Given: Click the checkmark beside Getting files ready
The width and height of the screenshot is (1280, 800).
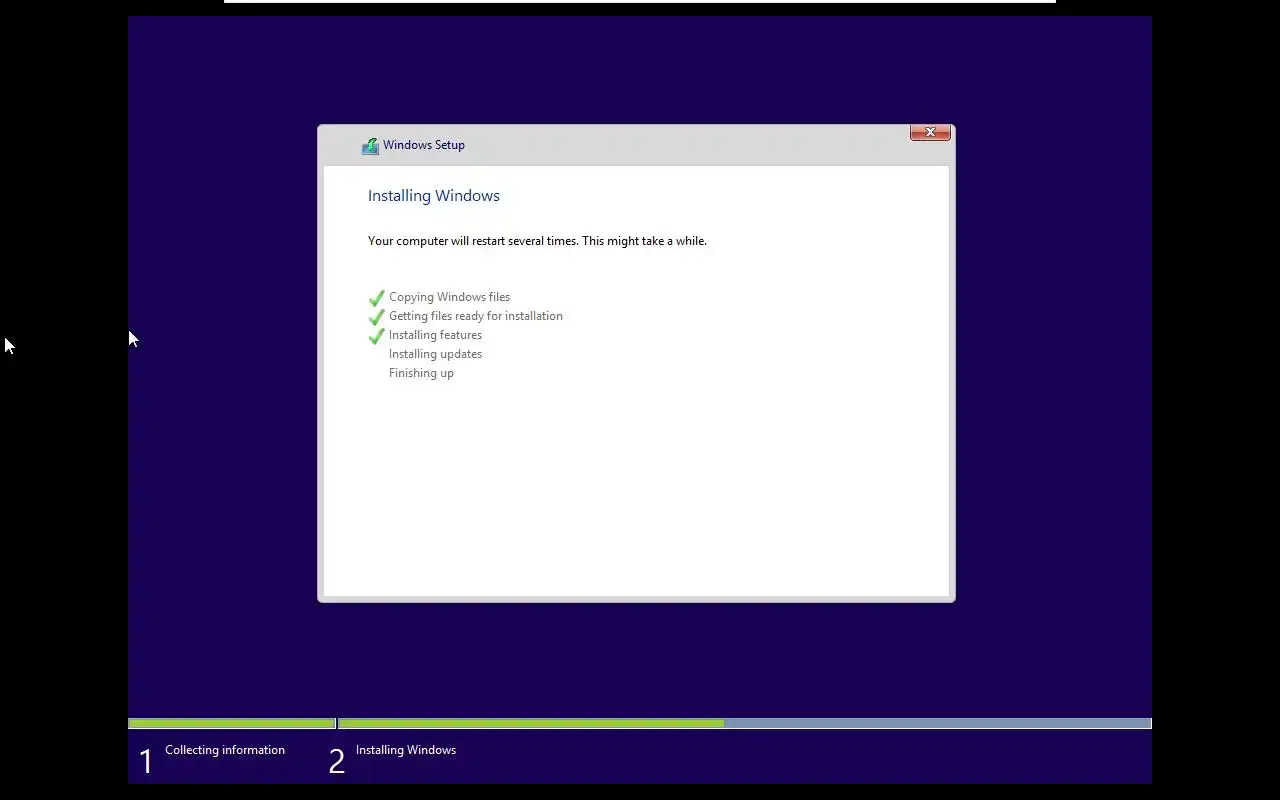Looking at the screenshot, I should tap(377, 317).
